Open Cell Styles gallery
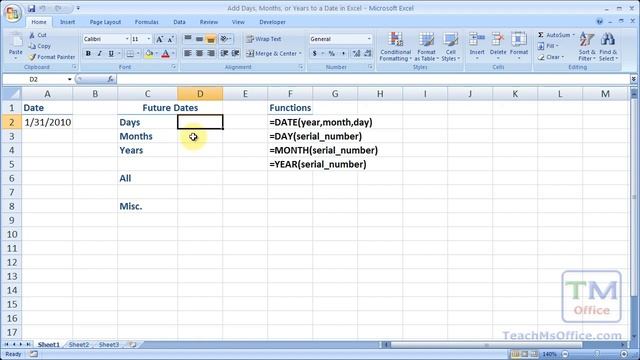640x360 pixels. (x=451, y=47)
